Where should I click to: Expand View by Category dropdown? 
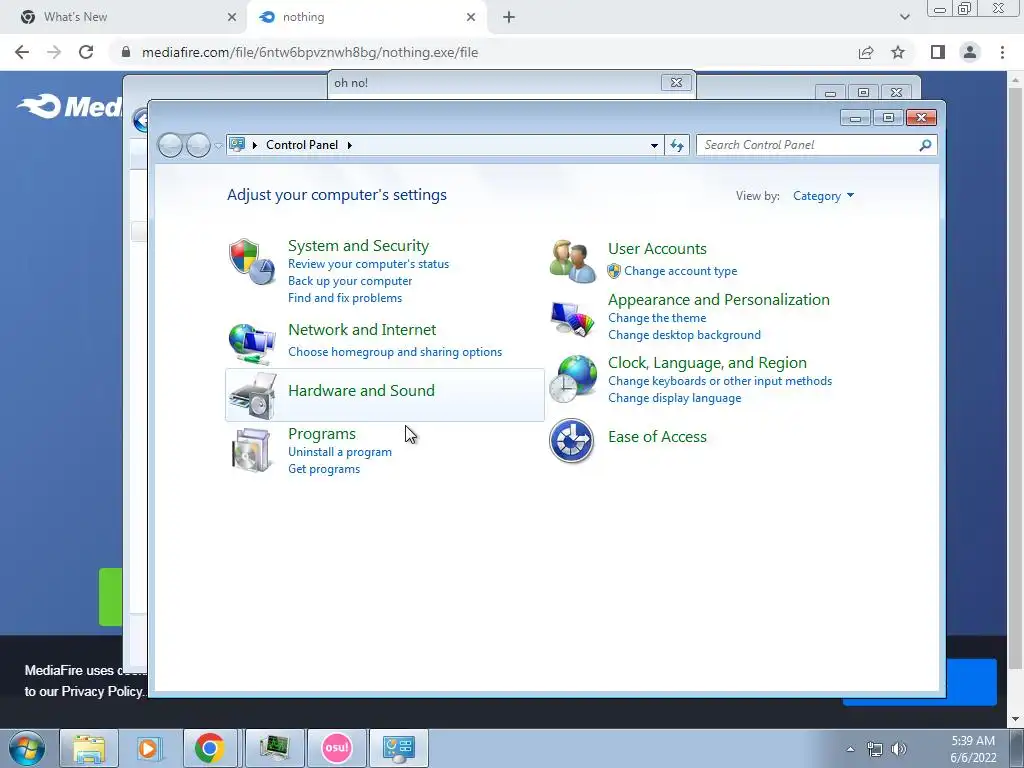[823, 196]
